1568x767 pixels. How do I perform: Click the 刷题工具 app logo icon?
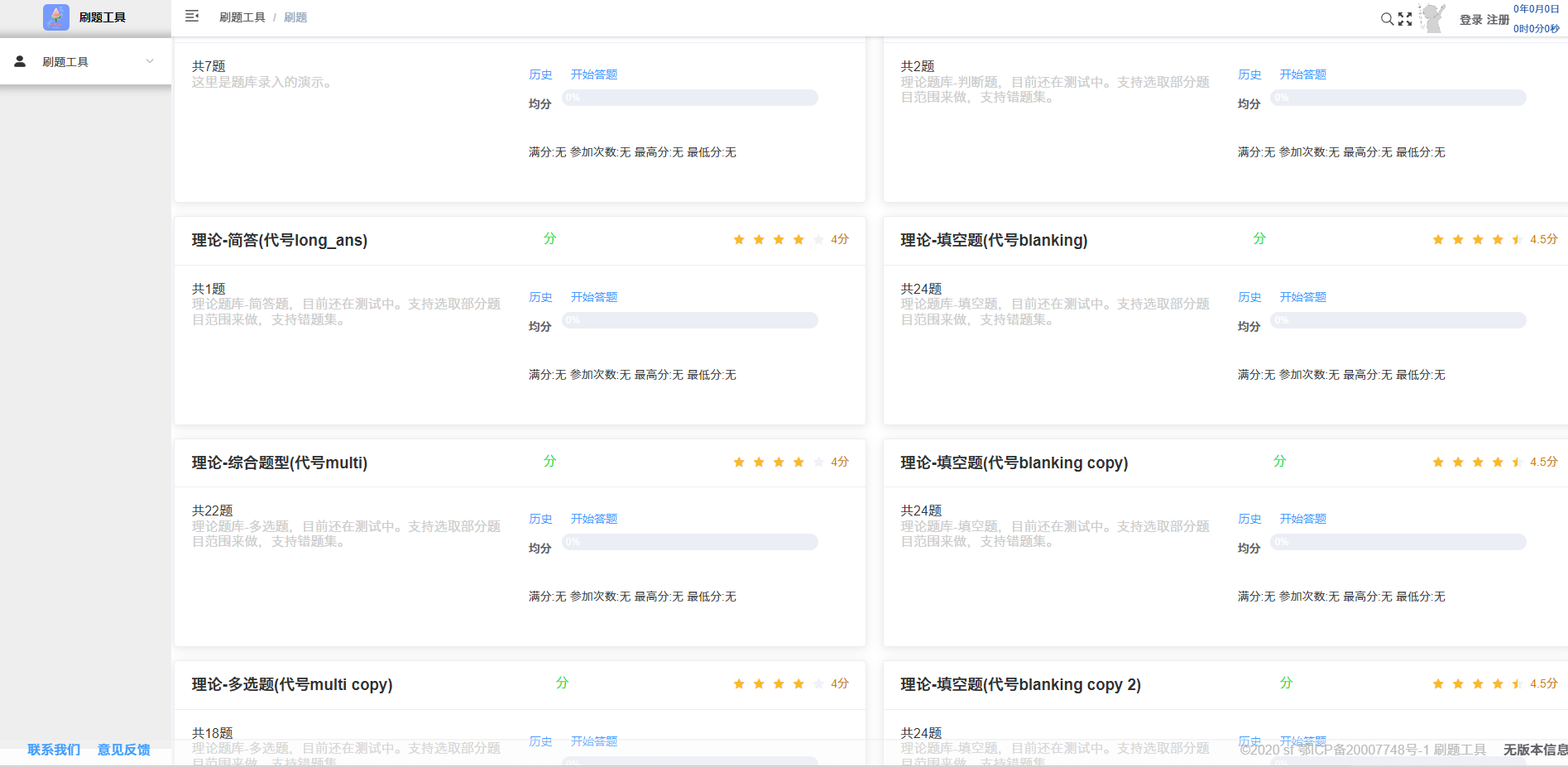56,17
